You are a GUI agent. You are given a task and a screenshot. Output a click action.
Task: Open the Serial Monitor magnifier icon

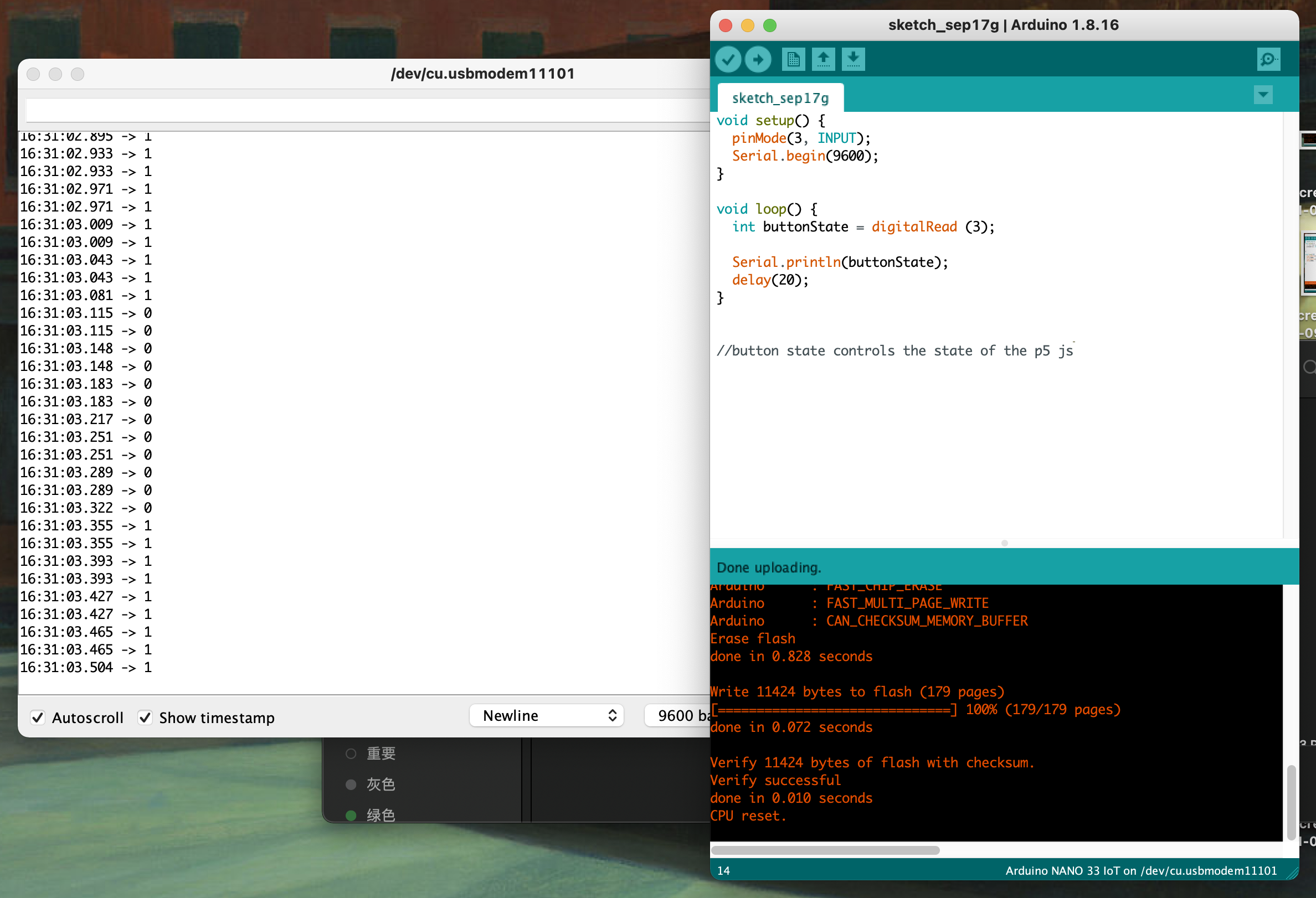click(x=1268, y=59)
